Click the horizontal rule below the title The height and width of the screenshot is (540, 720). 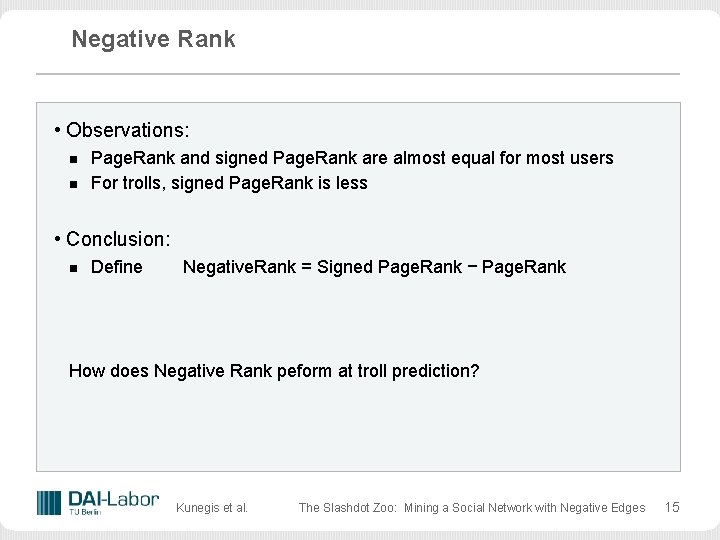point(358,74)
